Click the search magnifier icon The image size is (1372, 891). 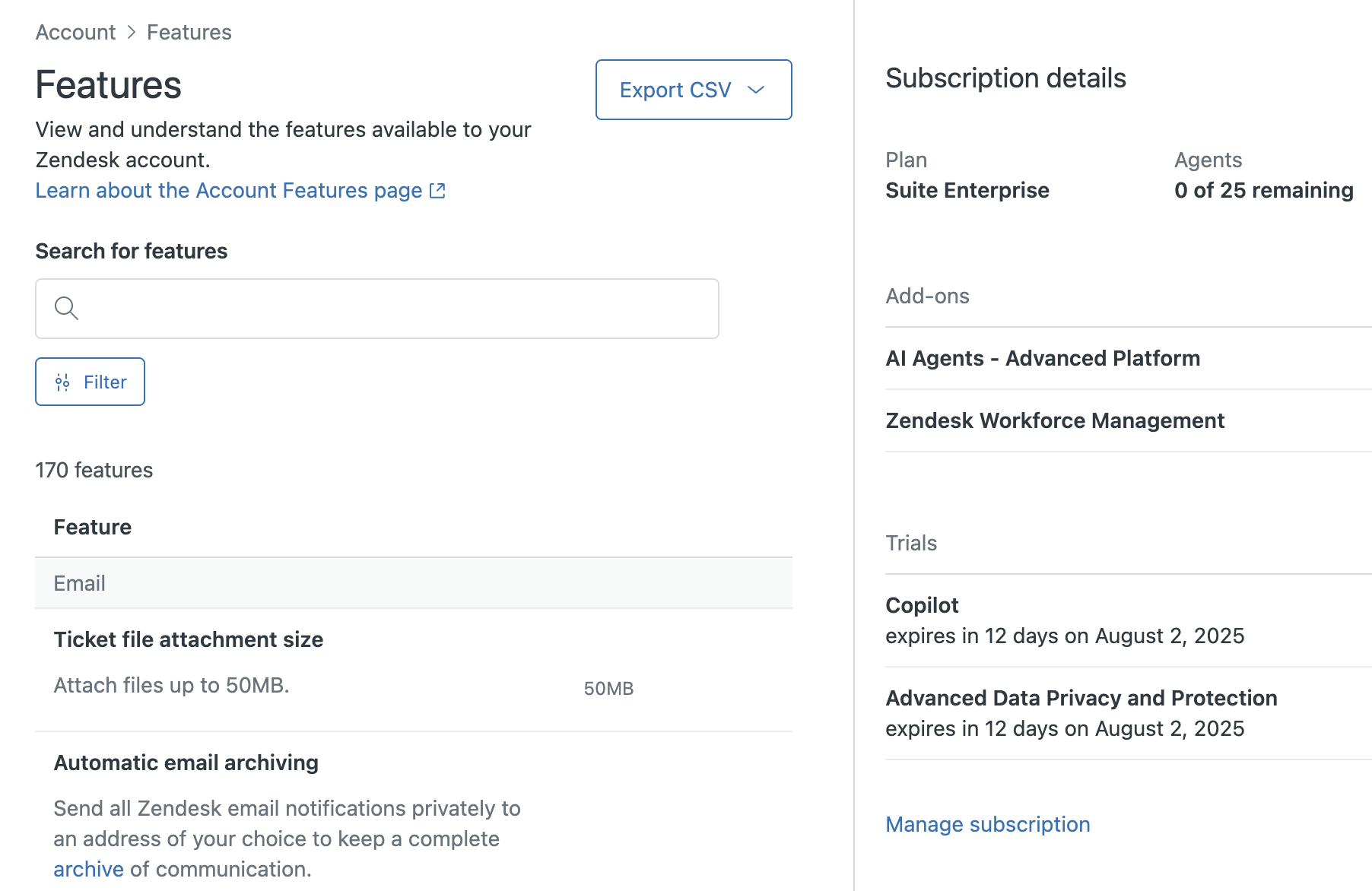click(x=66, y=308)
